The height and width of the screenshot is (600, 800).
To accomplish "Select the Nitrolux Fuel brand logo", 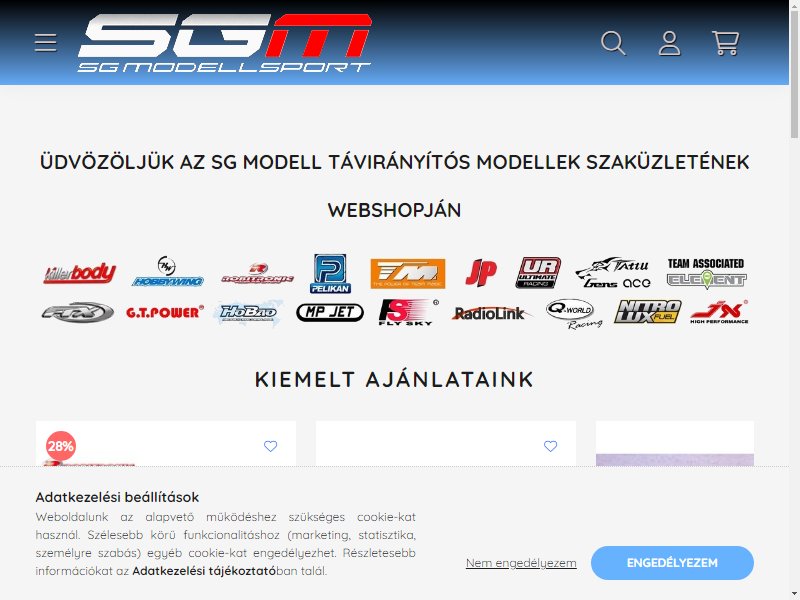I will coord(647,312).
